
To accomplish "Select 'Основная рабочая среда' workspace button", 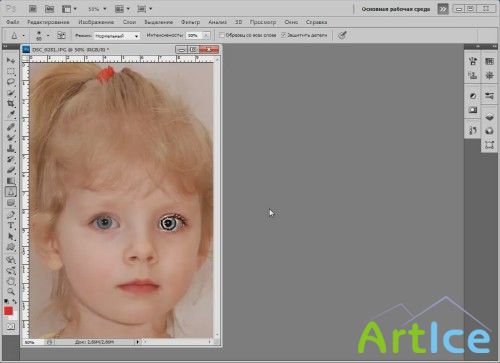I will click(x=396, y=9).
